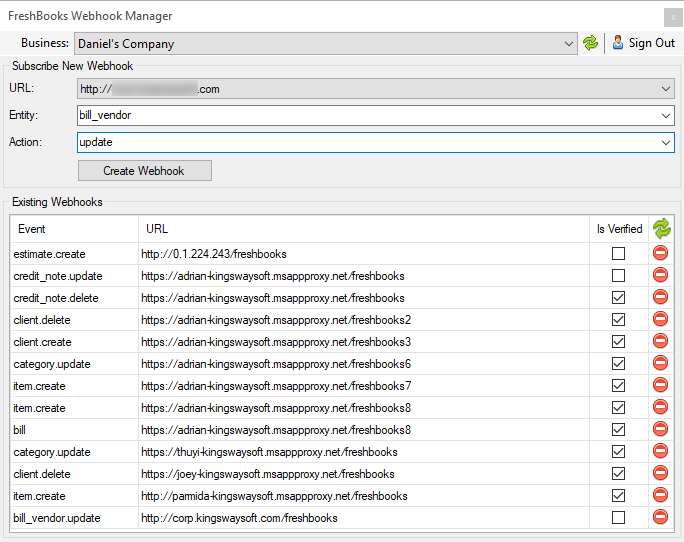The image size is (684, 542).
Task: Refresh the business list with green arrows icon
Action: (590, 43)
